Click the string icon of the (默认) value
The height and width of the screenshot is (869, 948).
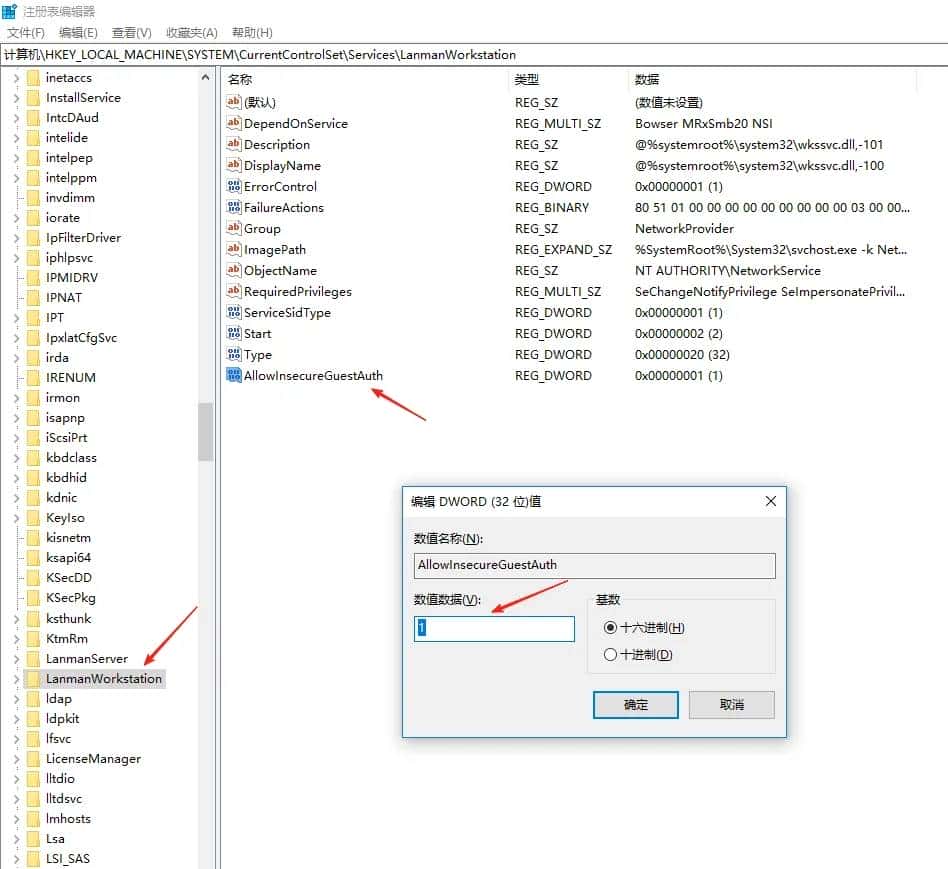233,102
